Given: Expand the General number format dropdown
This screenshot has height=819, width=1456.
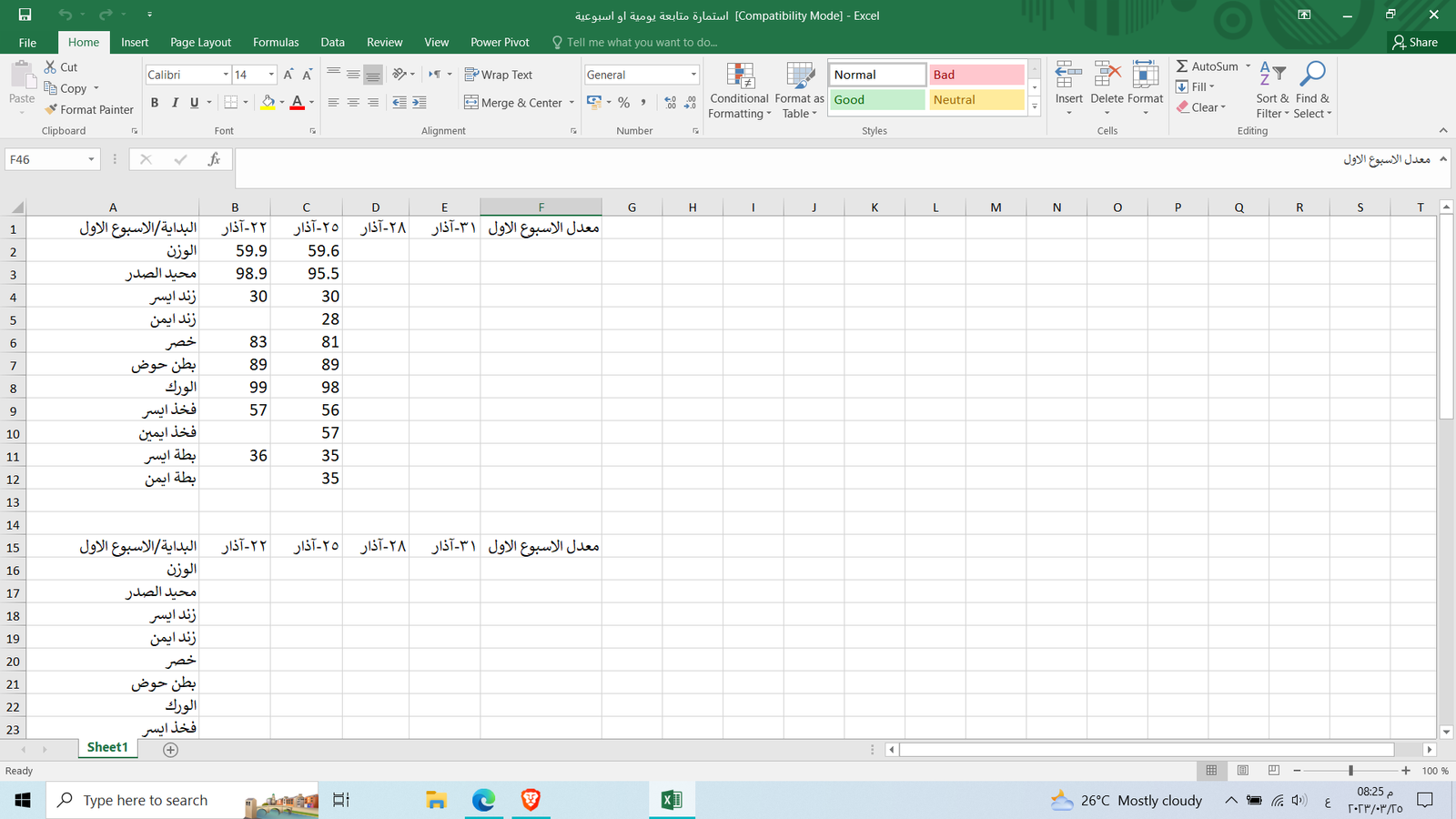Looking at the screenshot, I should 693,75.
